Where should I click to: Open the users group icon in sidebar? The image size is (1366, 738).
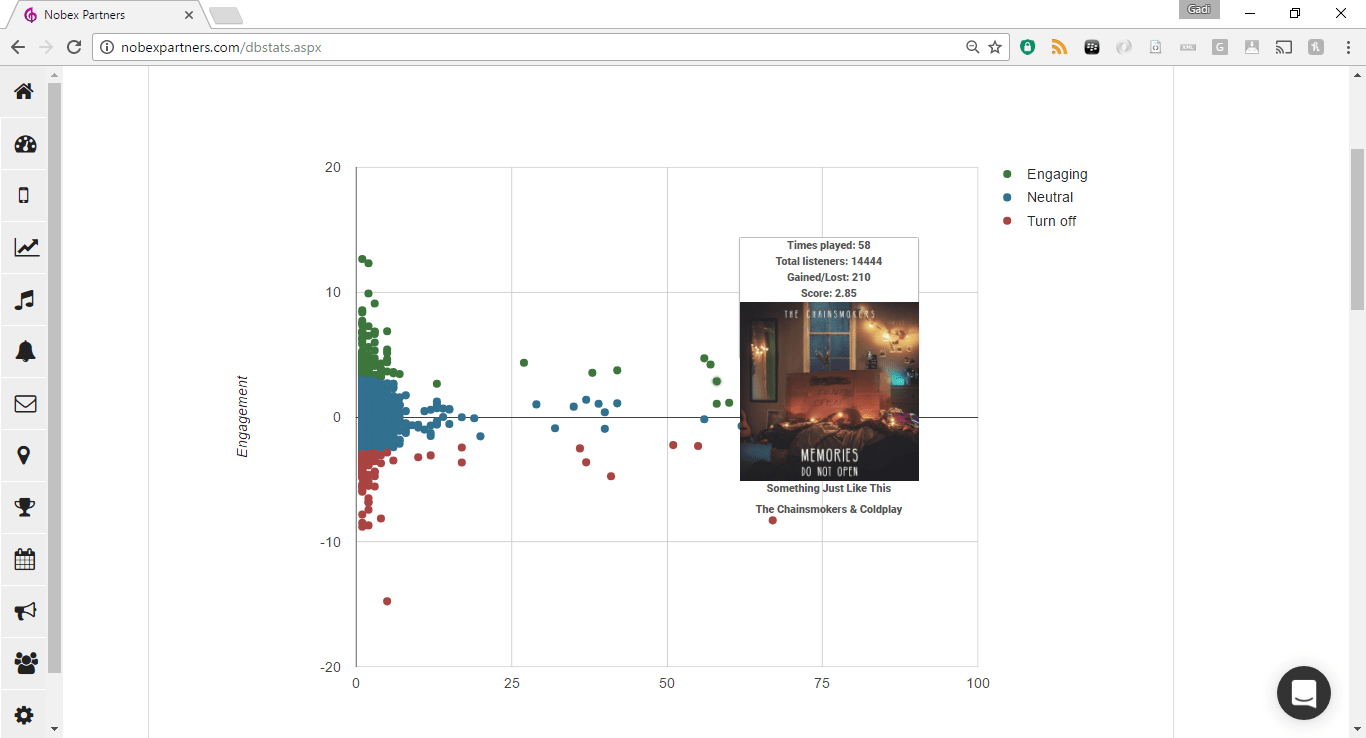[24, 663]
